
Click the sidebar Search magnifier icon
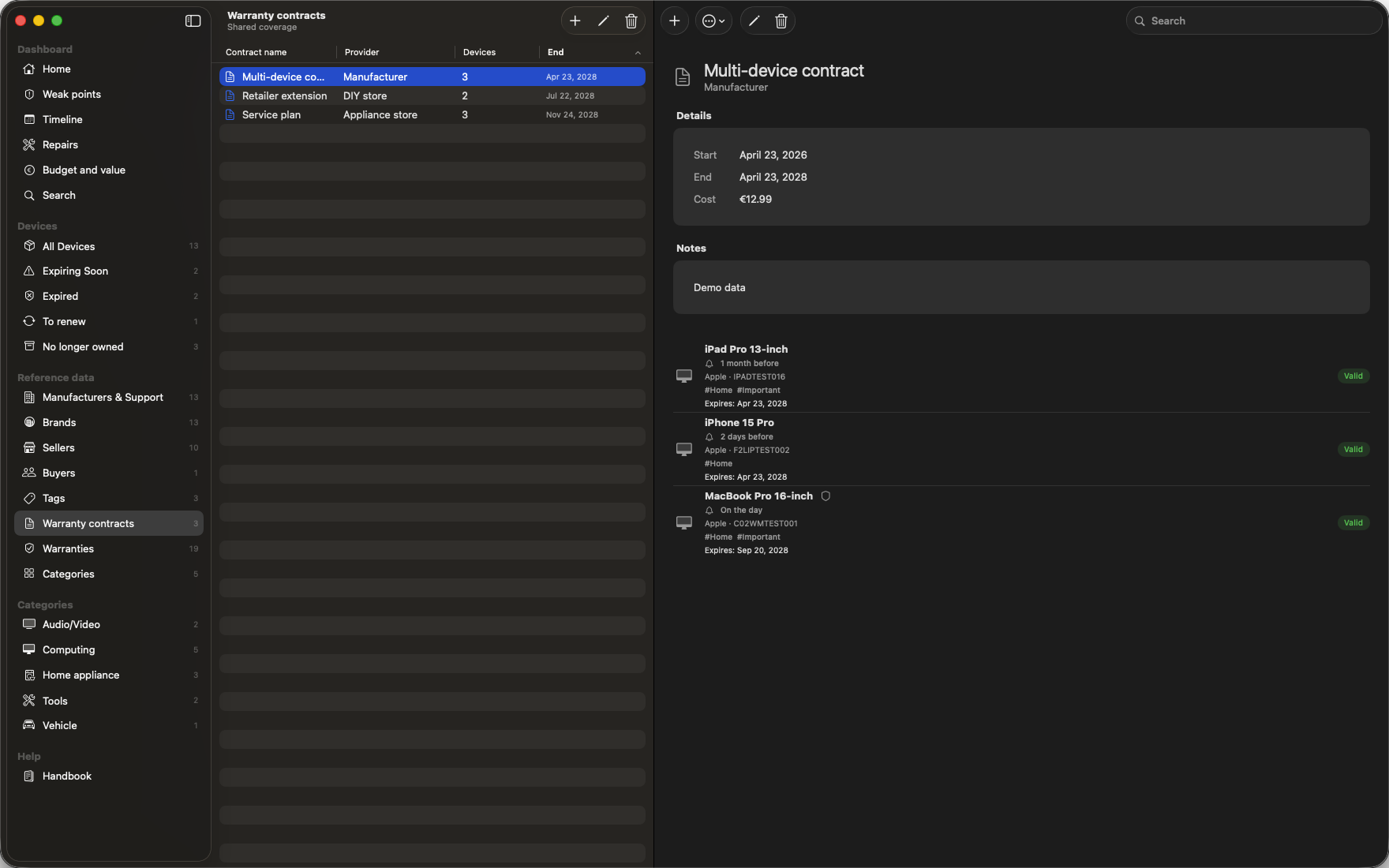click(29, 196)
